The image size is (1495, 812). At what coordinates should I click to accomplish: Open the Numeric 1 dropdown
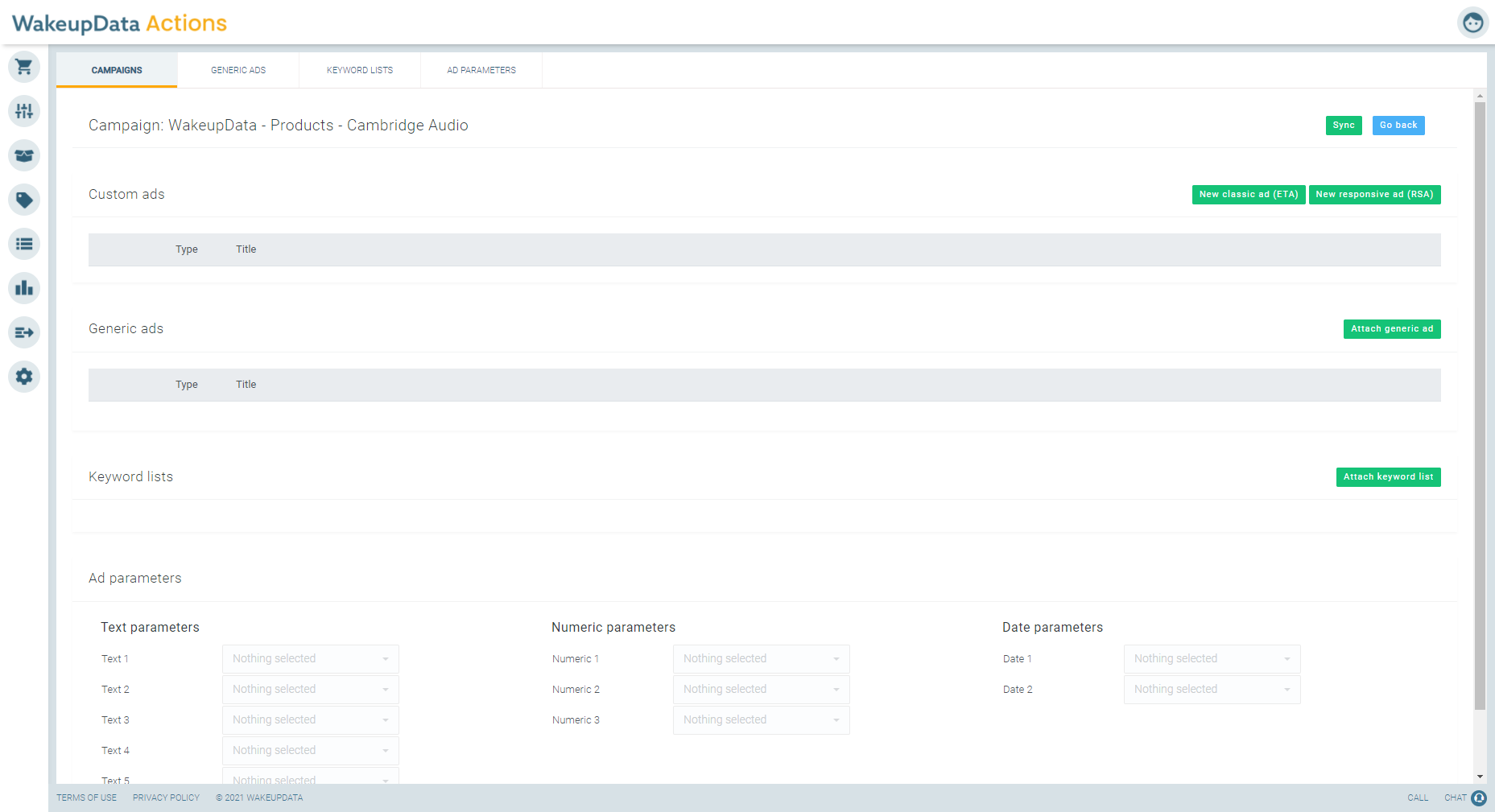[762, 659]
